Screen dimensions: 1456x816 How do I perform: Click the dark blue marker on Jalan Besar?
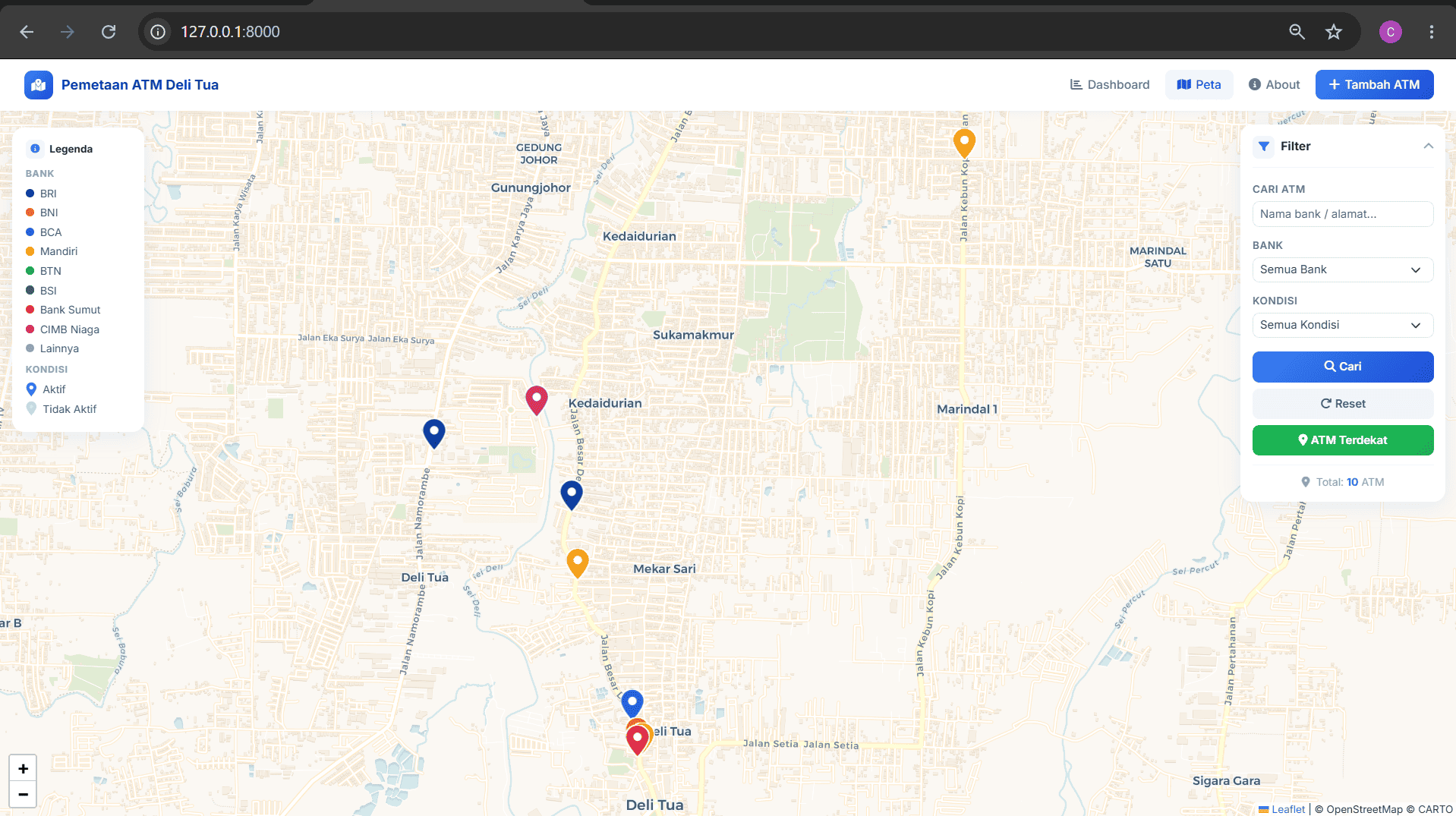(x=572, y=494)
